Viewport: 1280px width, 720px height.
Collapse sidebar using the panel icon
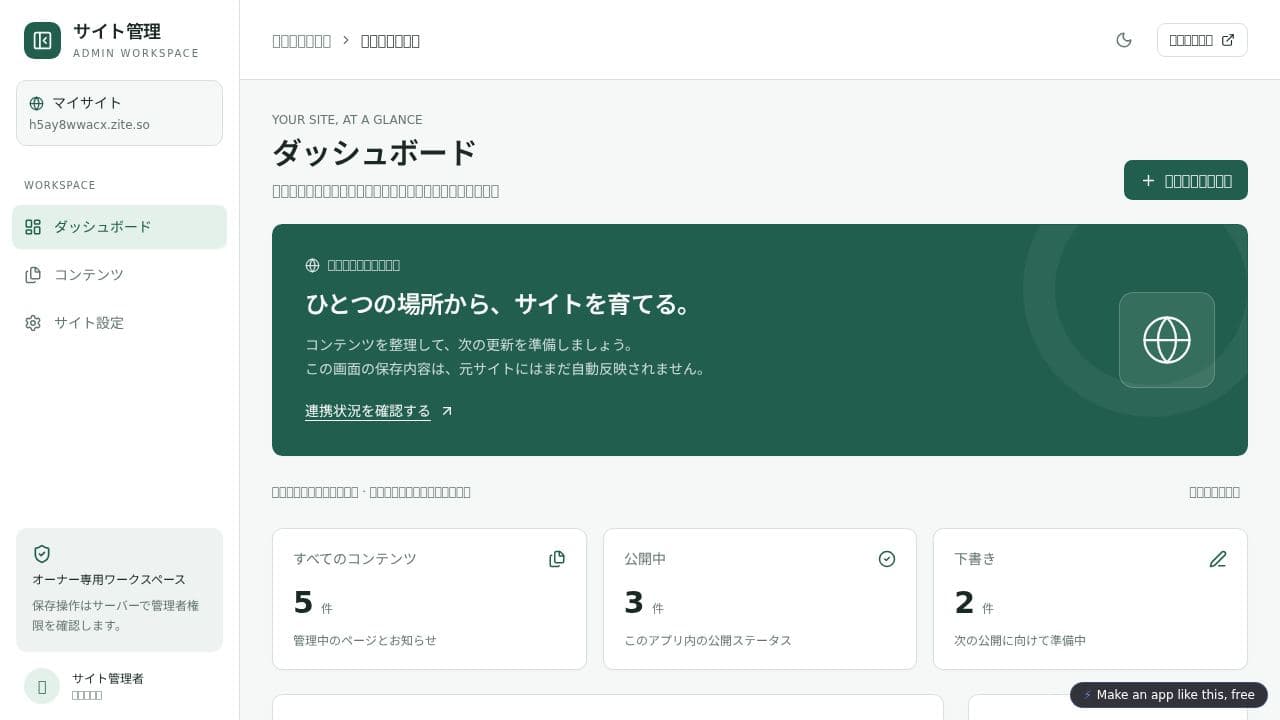42,40
